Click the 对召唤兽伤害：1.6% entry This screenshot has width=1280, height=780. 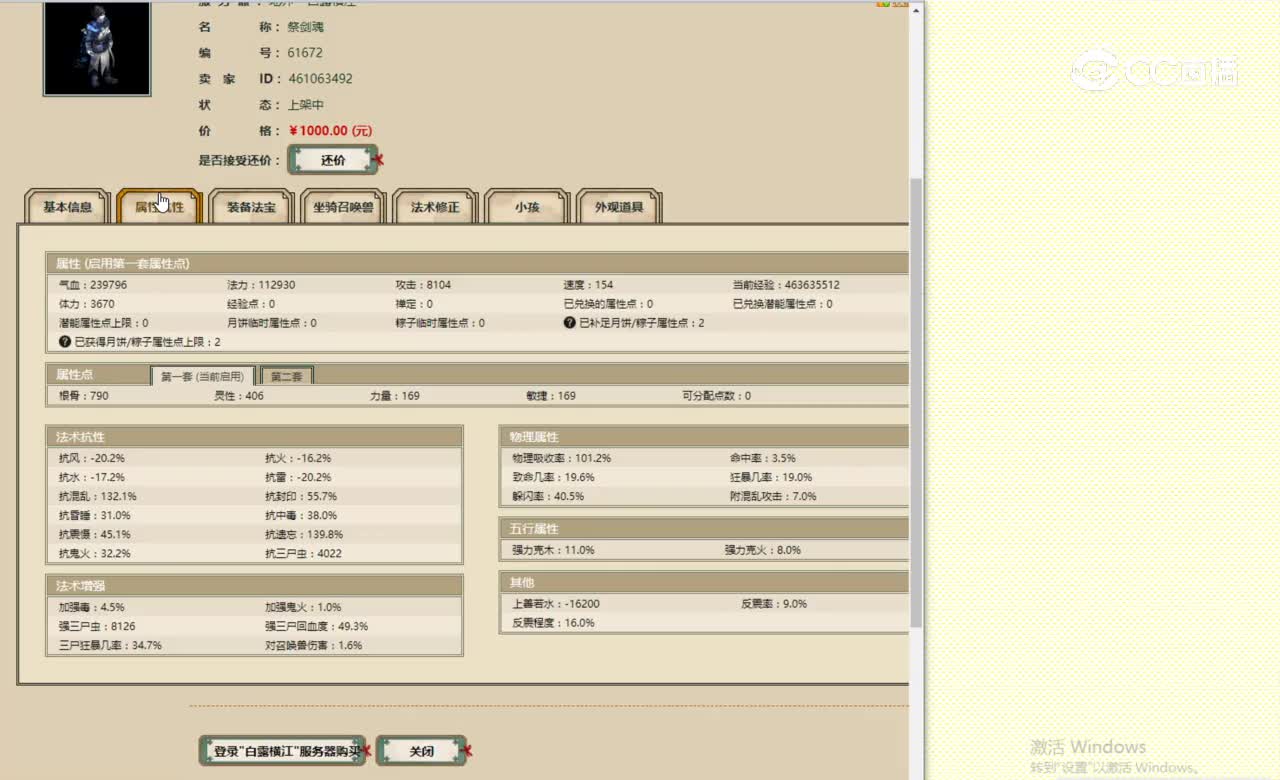pyautogui.click(x=314, y=645)
